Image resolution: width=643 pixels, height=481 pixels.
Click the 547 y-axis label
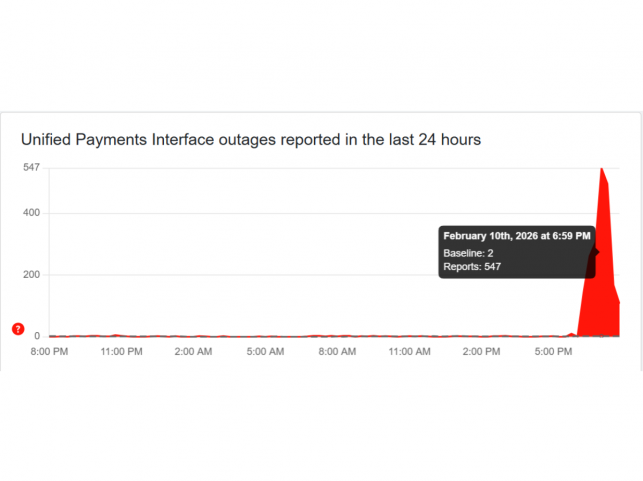[30, 167]
